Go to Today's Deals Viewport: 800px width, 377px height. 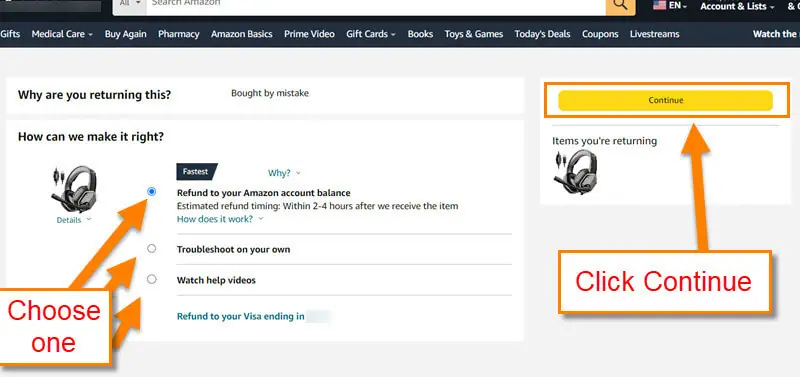coord(542,34)
